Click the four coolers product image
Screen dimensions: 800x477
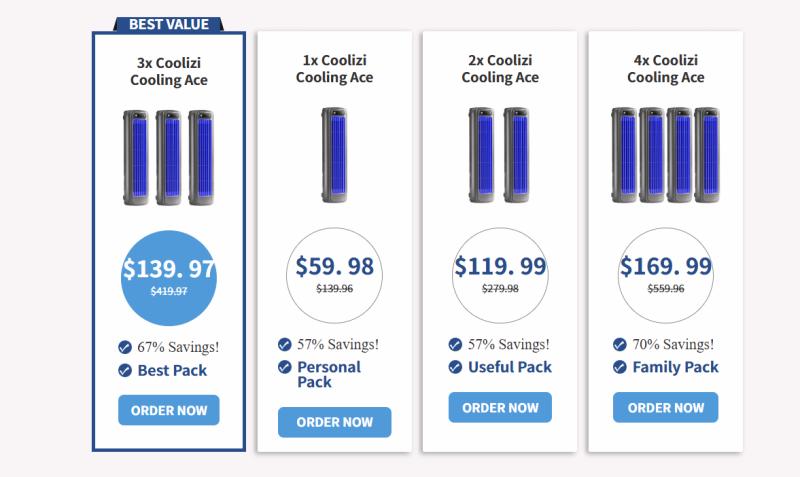click(x=665, y=155)
